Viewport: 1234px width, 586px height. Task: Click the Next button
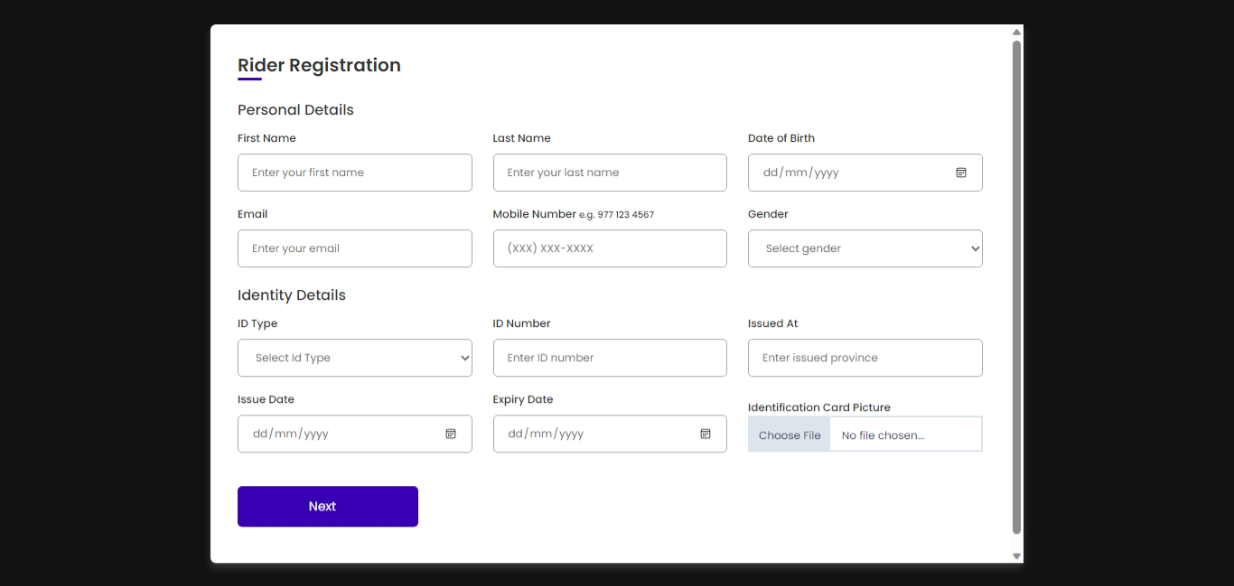click(328, 507)
